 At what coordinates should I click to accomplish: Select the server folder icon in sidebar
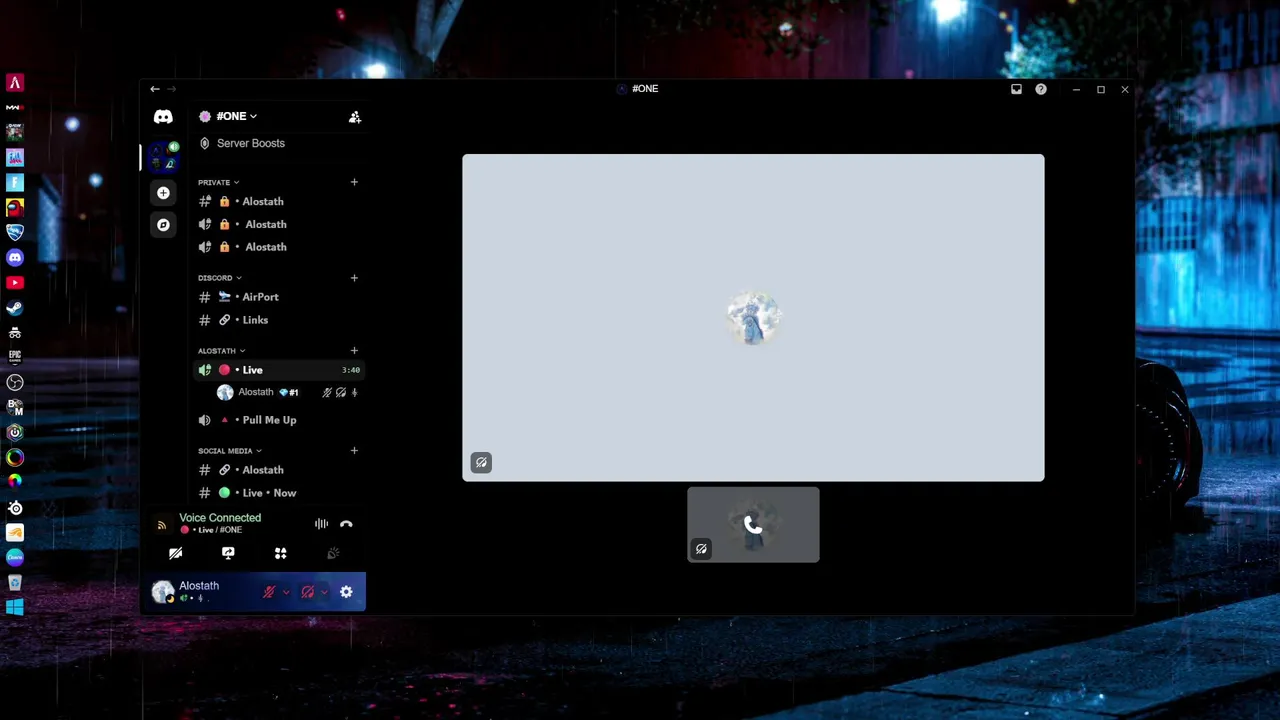coord(163,157)
